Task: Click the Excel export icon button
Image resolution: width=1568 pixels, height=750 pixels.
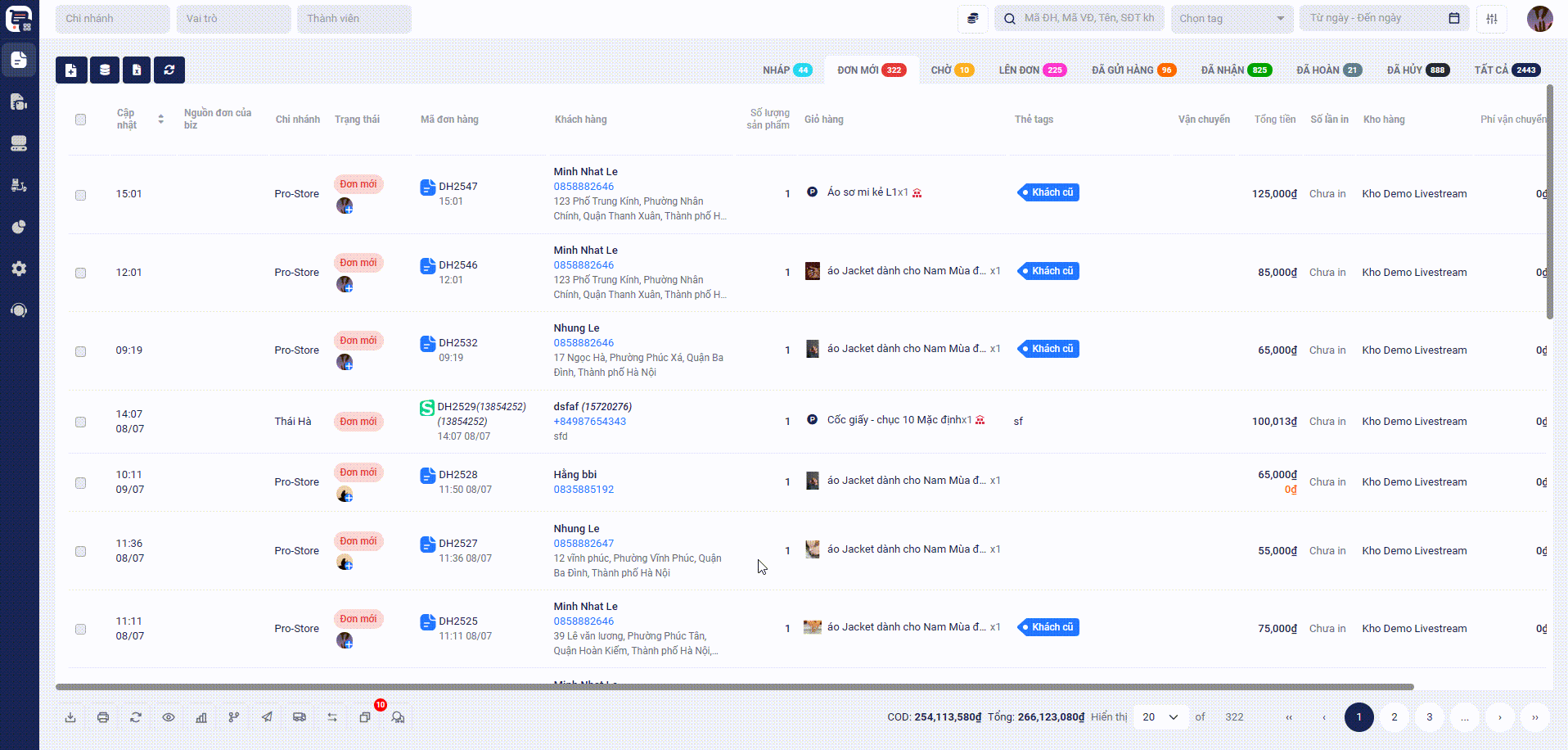Action: tap(137, 70)
